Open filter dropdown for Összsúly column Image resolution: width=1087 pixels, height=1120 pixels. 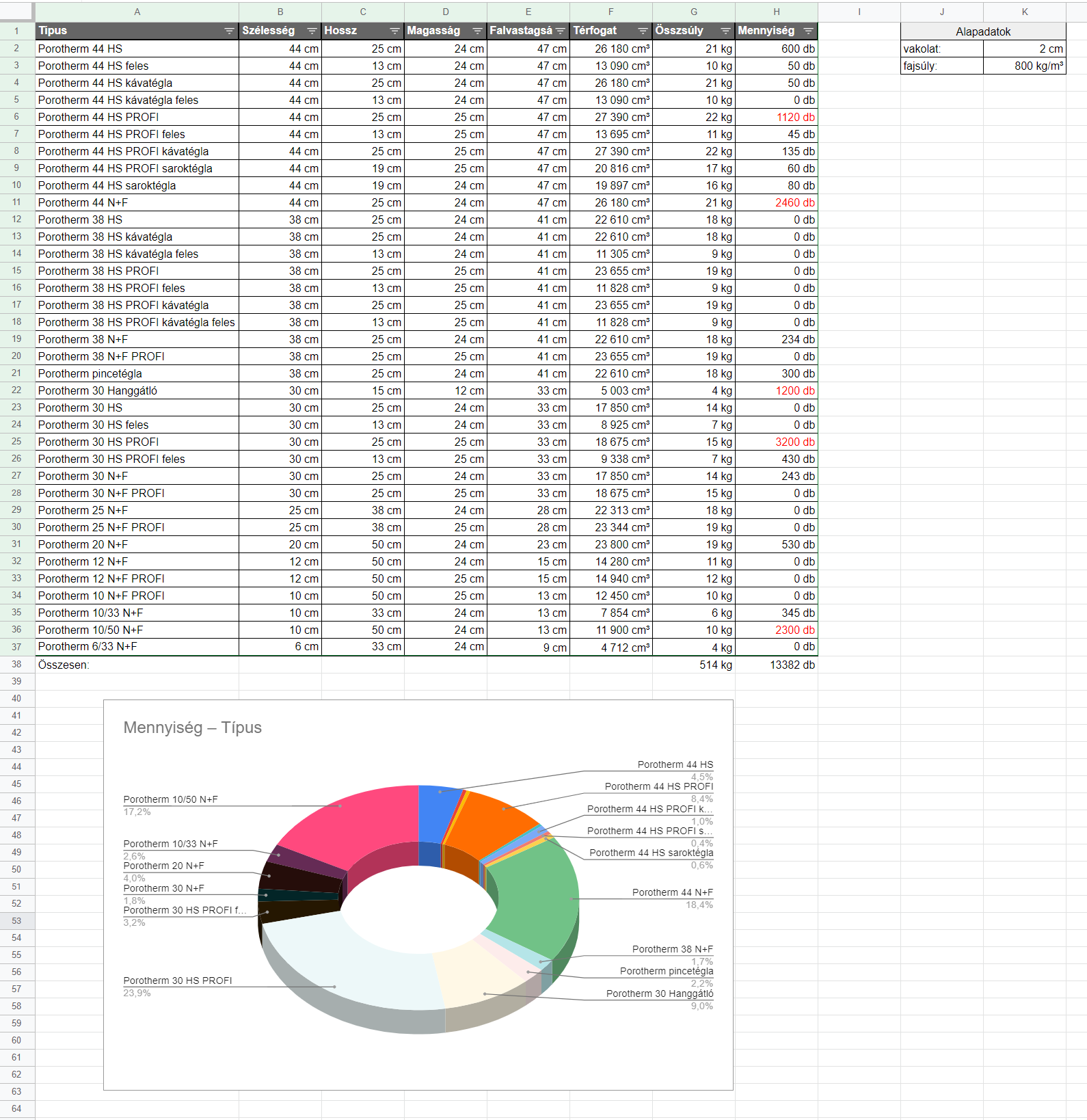(725, 31)
